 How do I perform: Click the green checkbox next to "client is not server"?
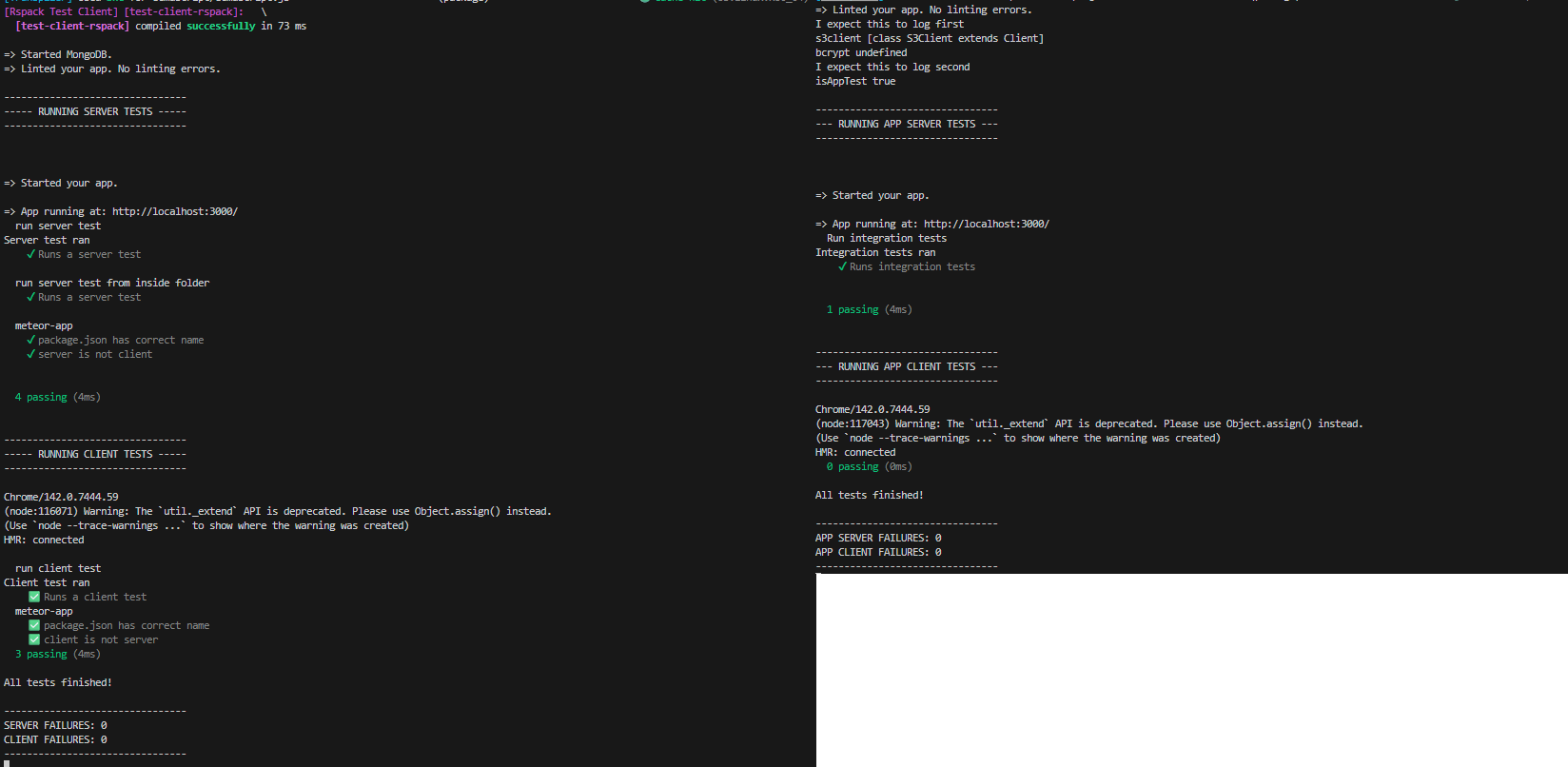coord(34,639)
